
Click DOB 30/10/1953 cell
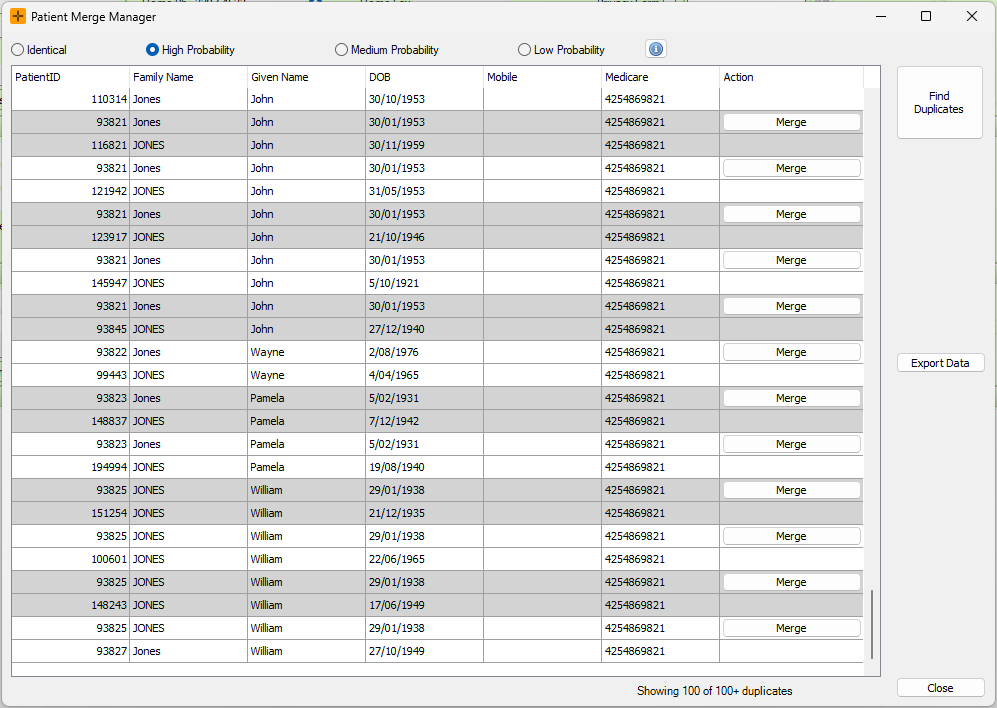pyautogui.click(x=424, y=99)
